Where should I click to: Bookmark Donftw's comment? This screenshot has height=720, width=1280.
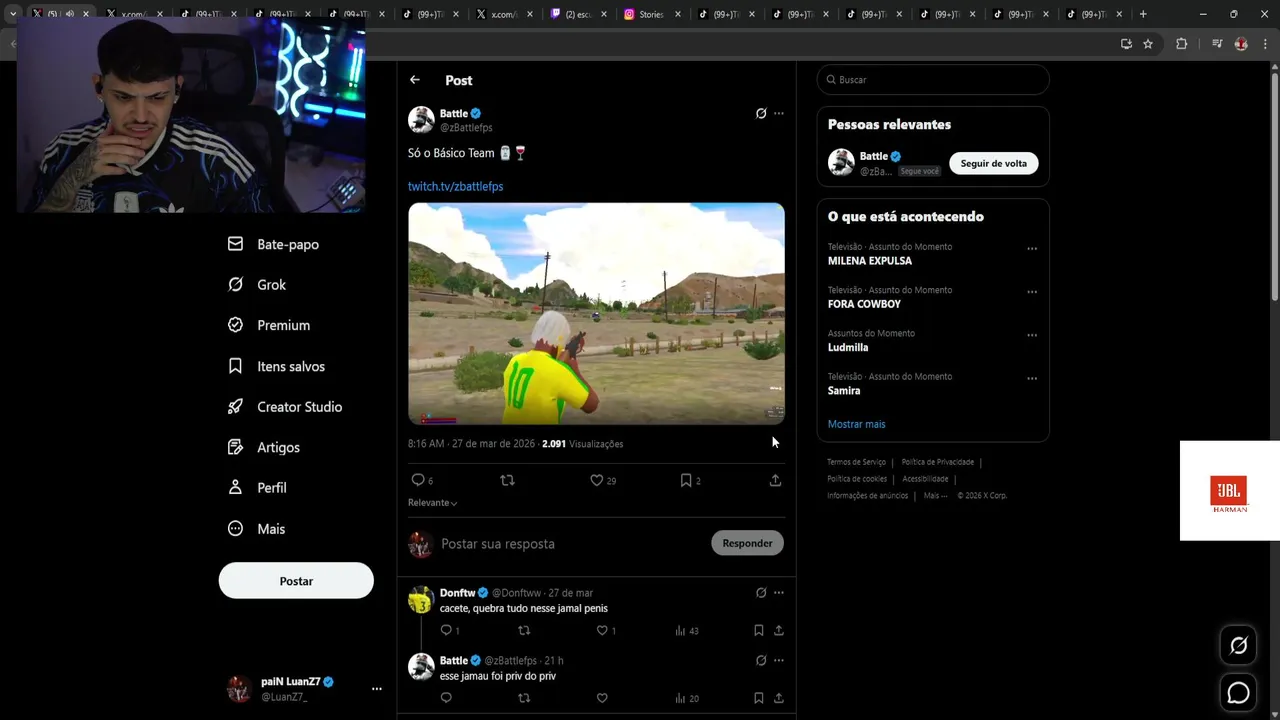759,630
